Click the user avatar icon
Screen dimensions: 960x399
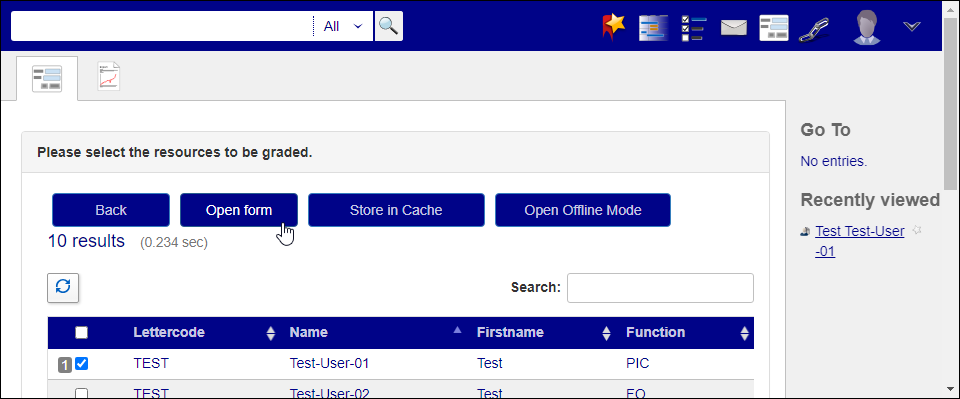[x=866, y=28]
